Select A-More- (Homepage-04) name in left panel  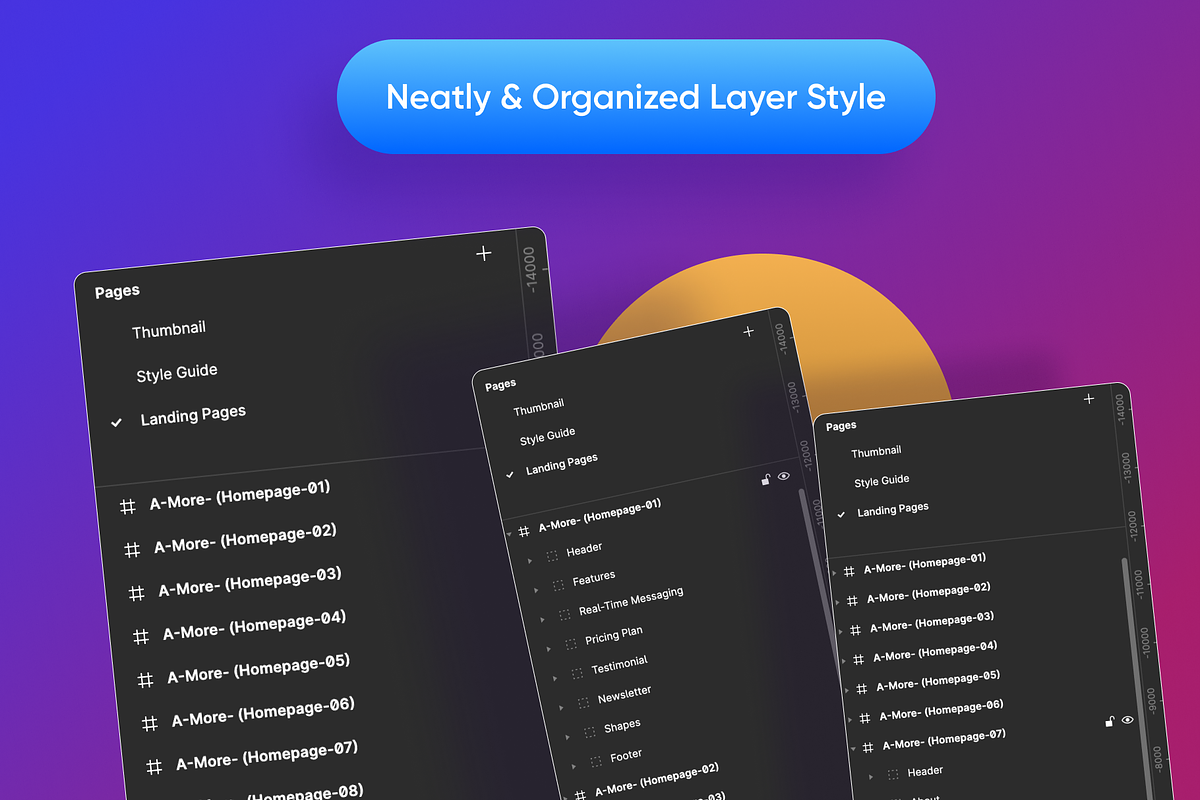pyautogui.click(x=254, y=625)
